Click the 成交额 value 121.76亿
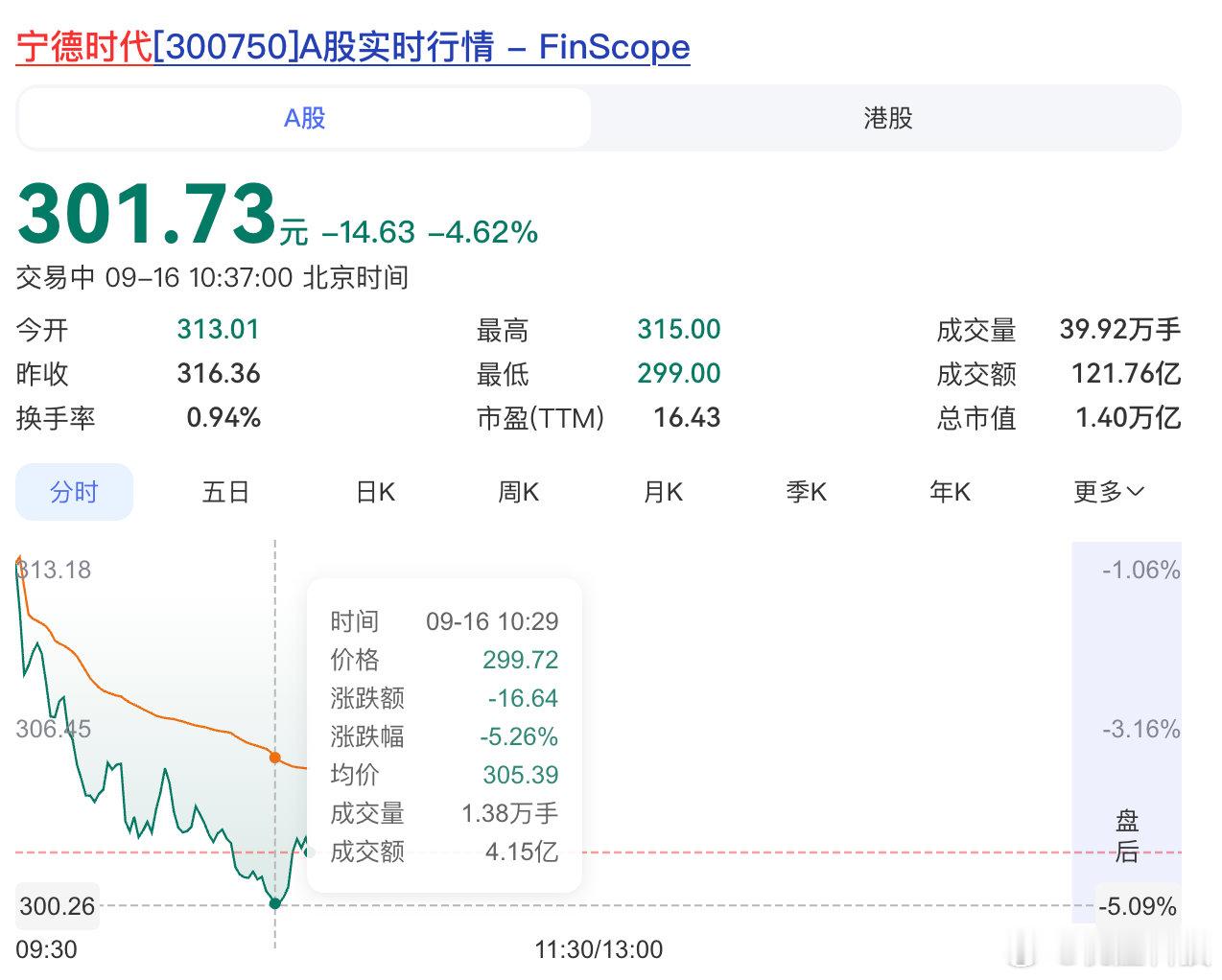 (x=1126, y=373)
